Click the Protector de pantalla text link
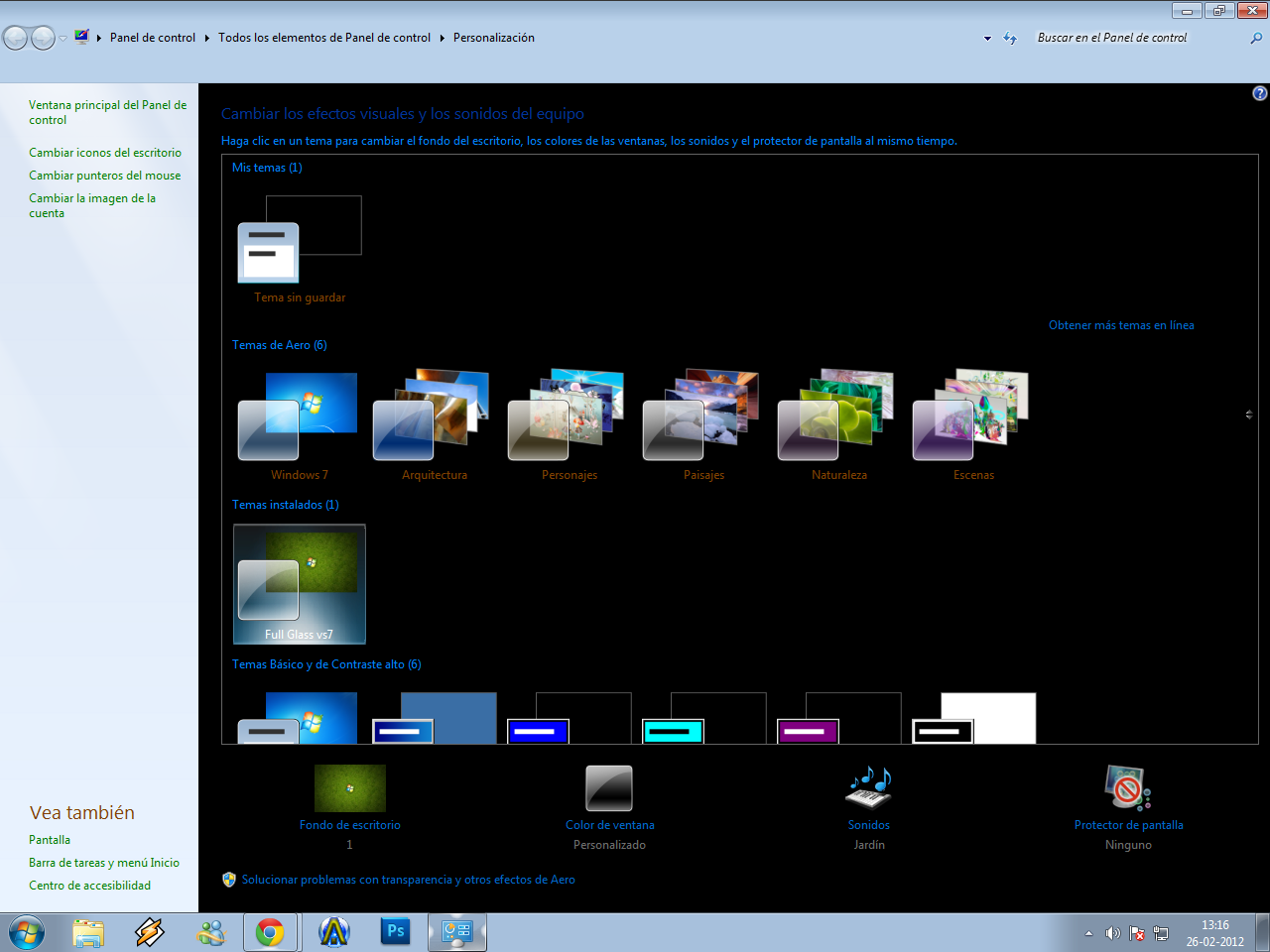The height and width of the screenshot is (952, 1270). (1128, 825)
